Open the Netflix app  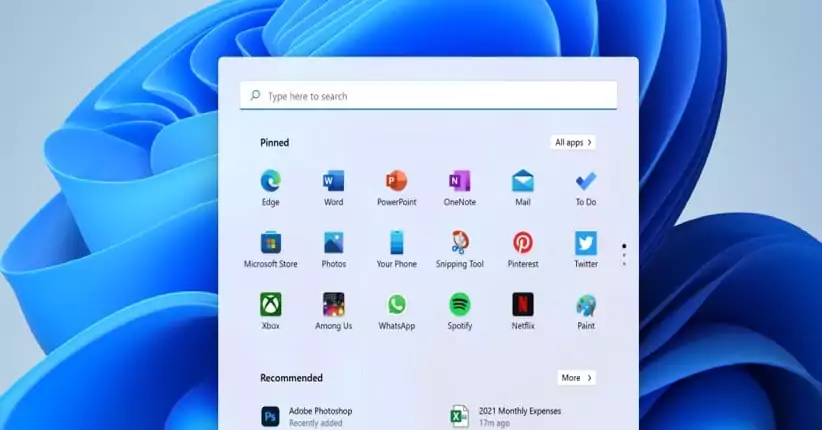(x=522, y=305)
